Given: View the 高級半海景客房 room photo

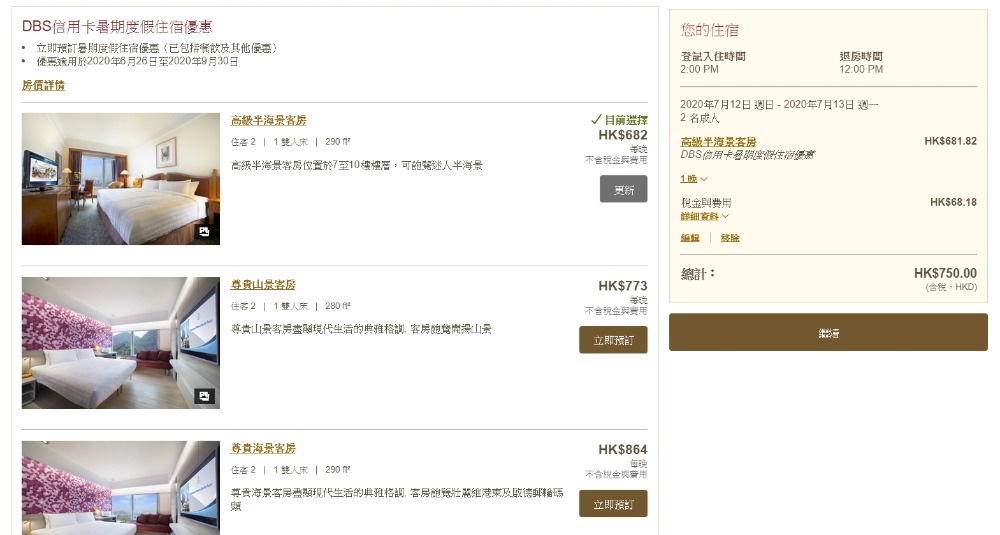Looking at the screenshot, I should 120,178.
